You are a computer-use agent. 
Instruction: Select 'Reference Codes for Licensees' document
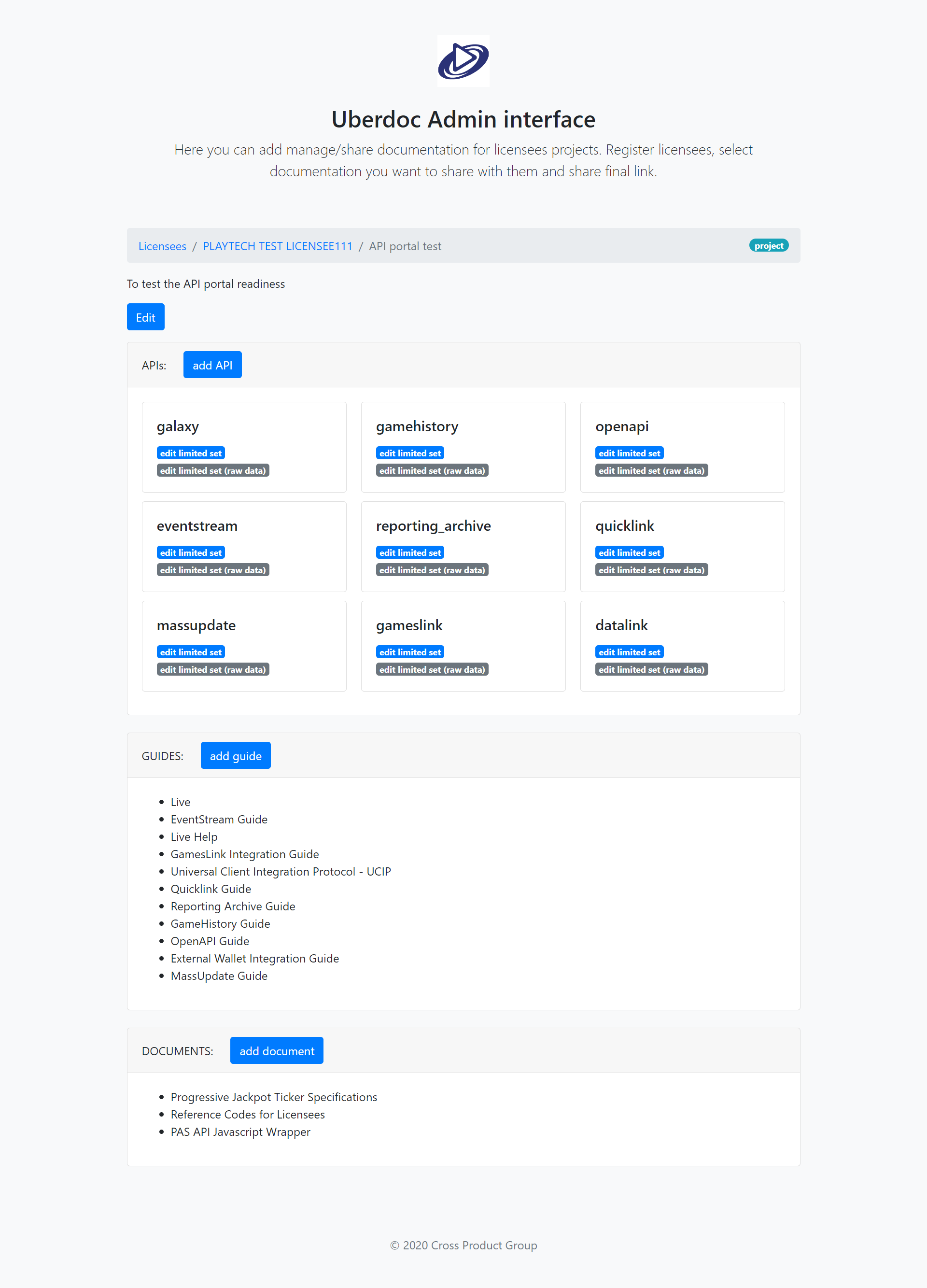click(x=248, y=1114)
